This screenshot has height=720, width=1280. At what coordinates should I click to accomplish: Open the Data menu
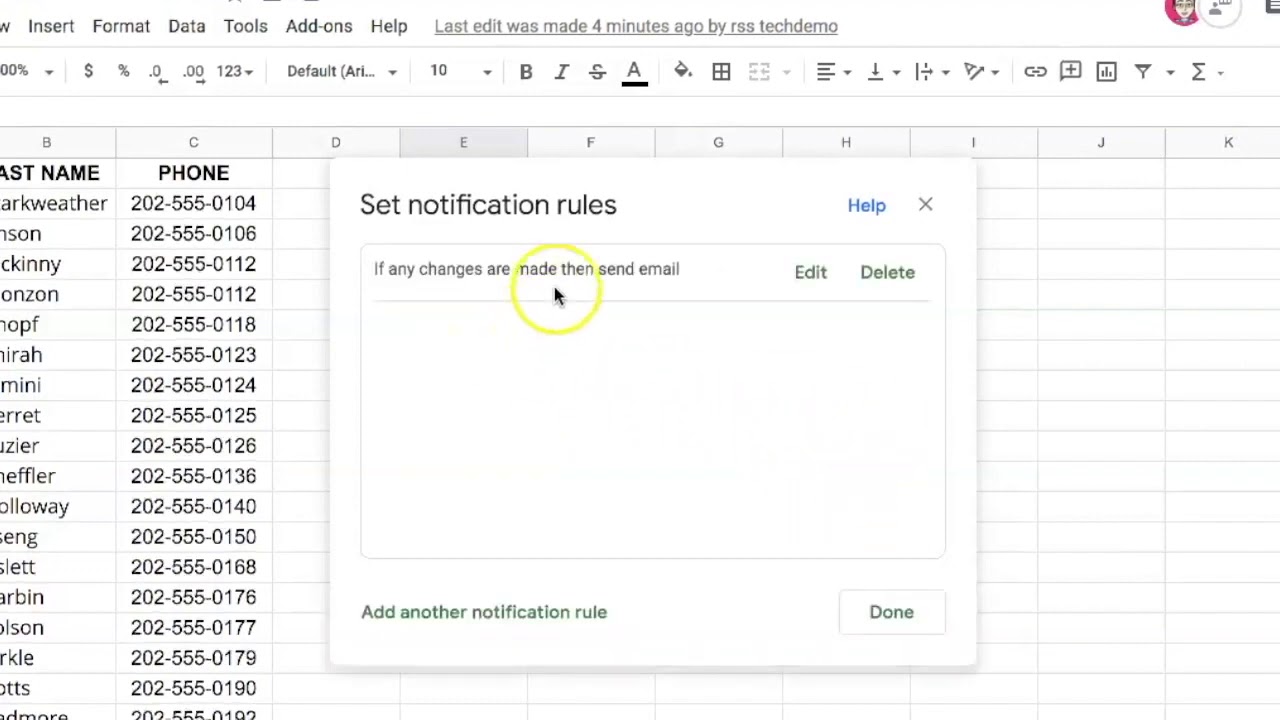tap(186, 26)
